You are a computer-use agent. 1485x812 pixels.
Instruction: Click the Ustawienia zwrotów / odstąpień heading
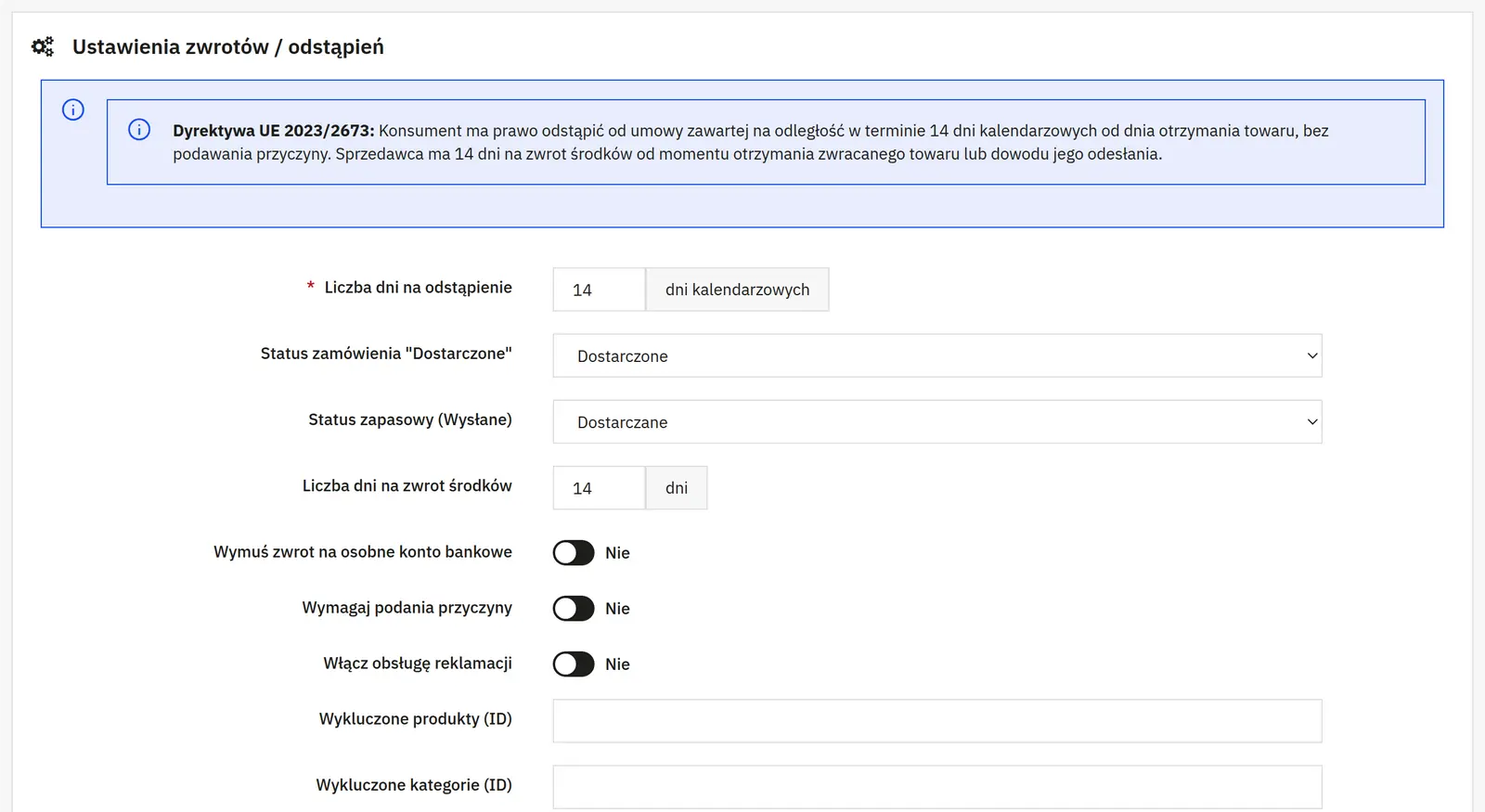tap(228, 47)
